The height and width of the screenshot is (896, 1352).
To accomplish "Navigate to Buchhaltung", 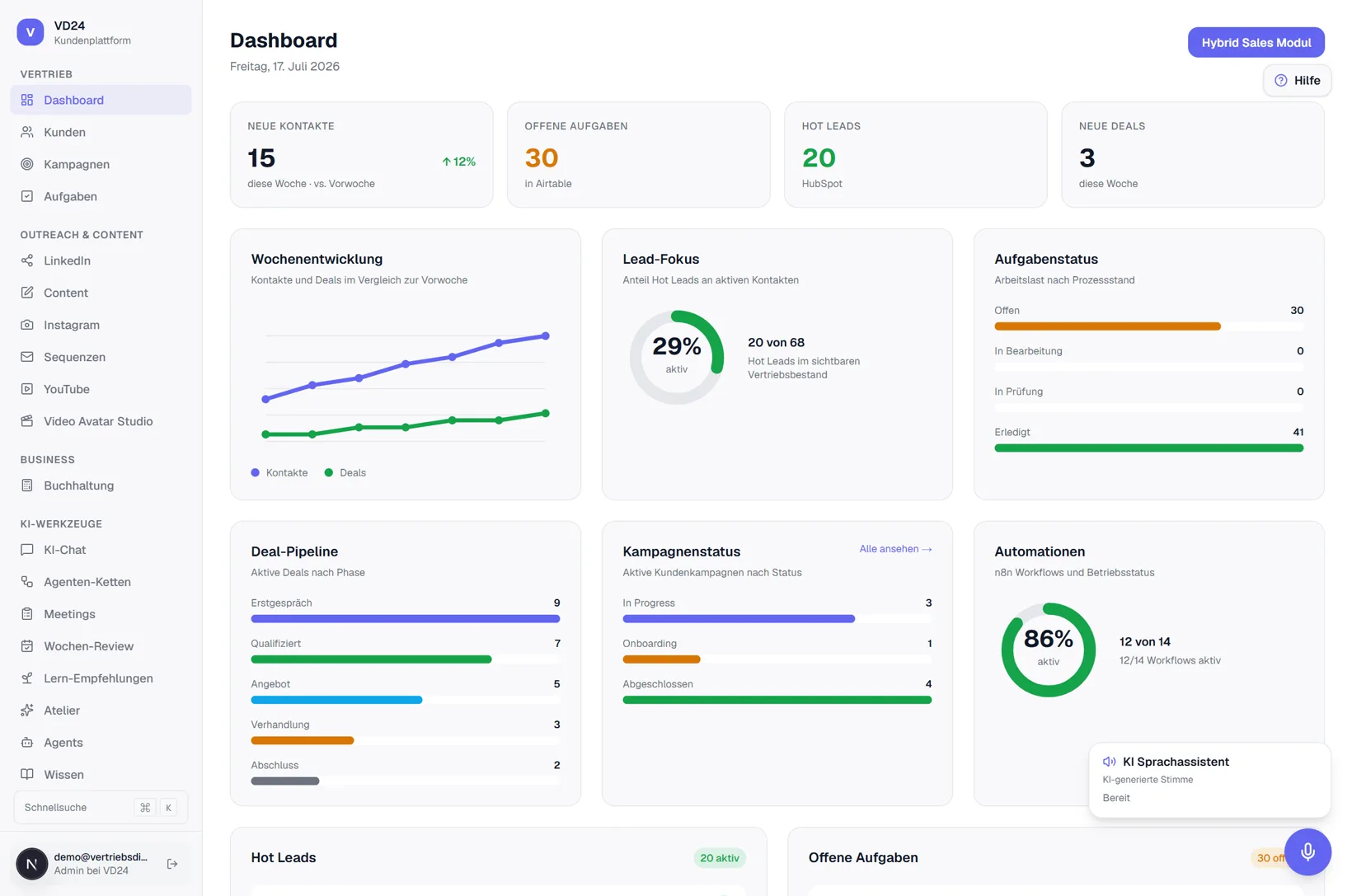I will click(101, 486).
